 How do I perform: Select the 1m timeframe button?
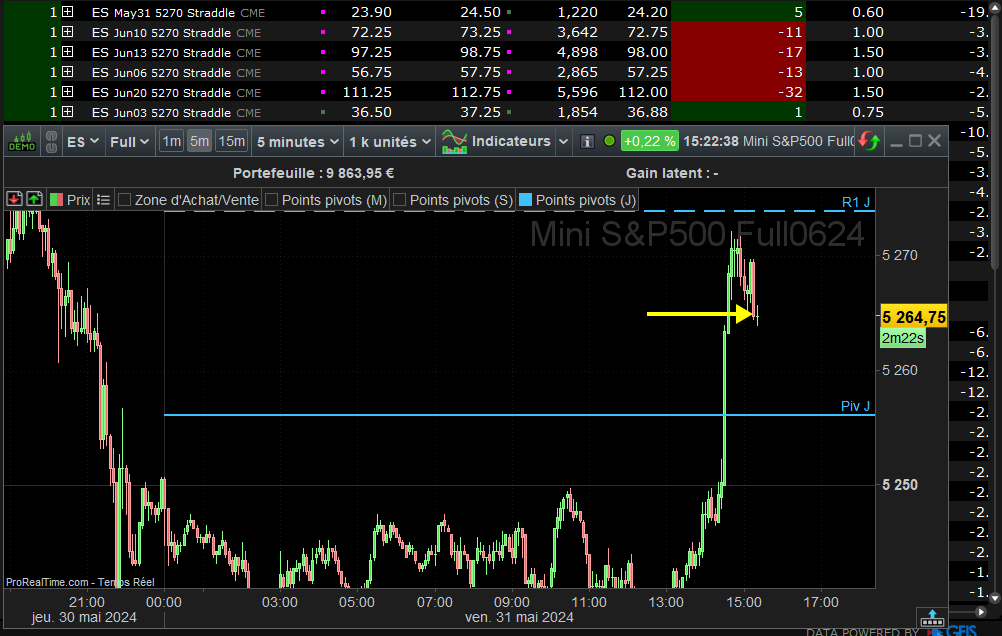pyautogui.click(x=171, y=141)
